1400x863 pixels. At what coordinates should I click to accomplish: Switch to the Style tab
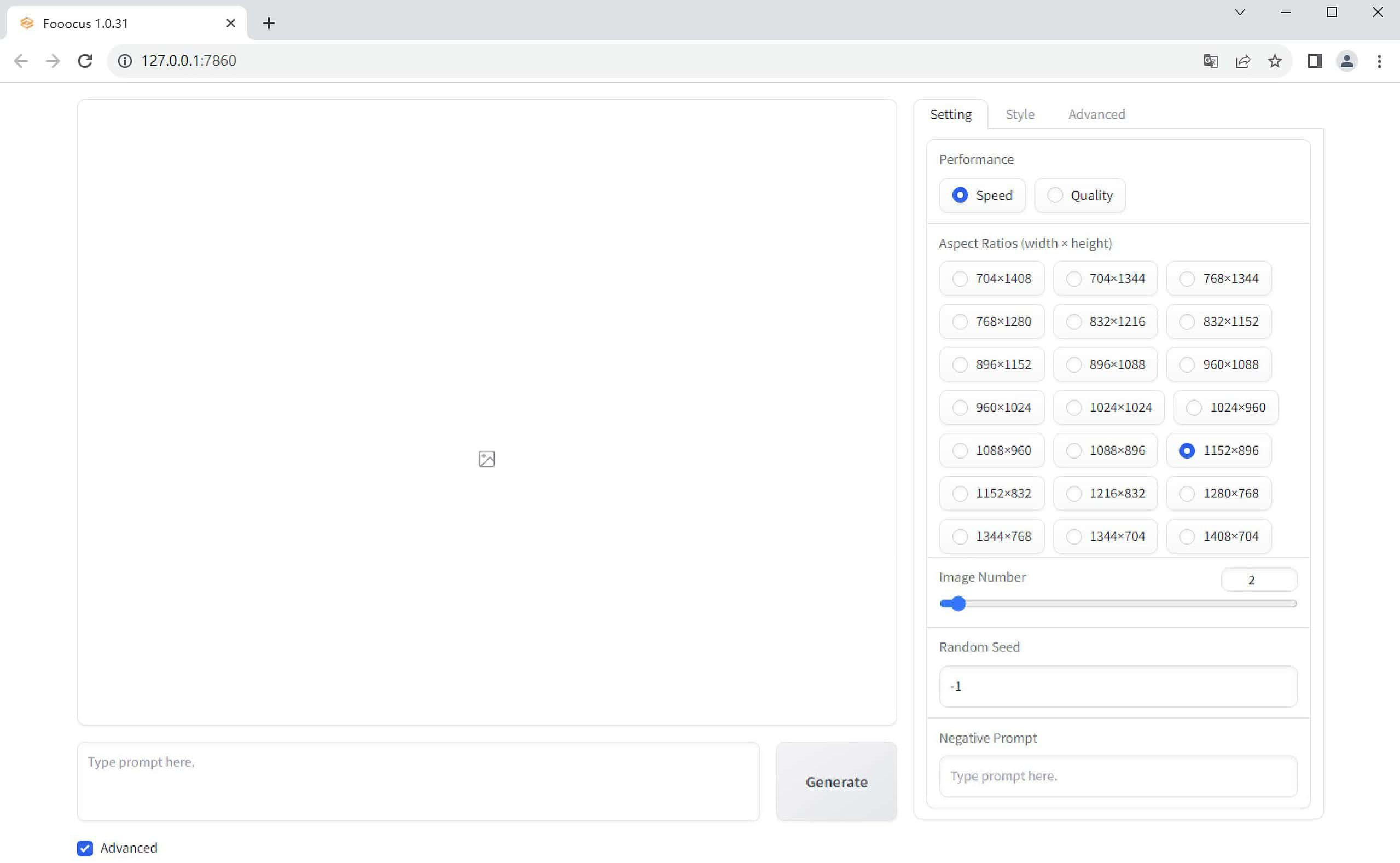[1019, 114]
